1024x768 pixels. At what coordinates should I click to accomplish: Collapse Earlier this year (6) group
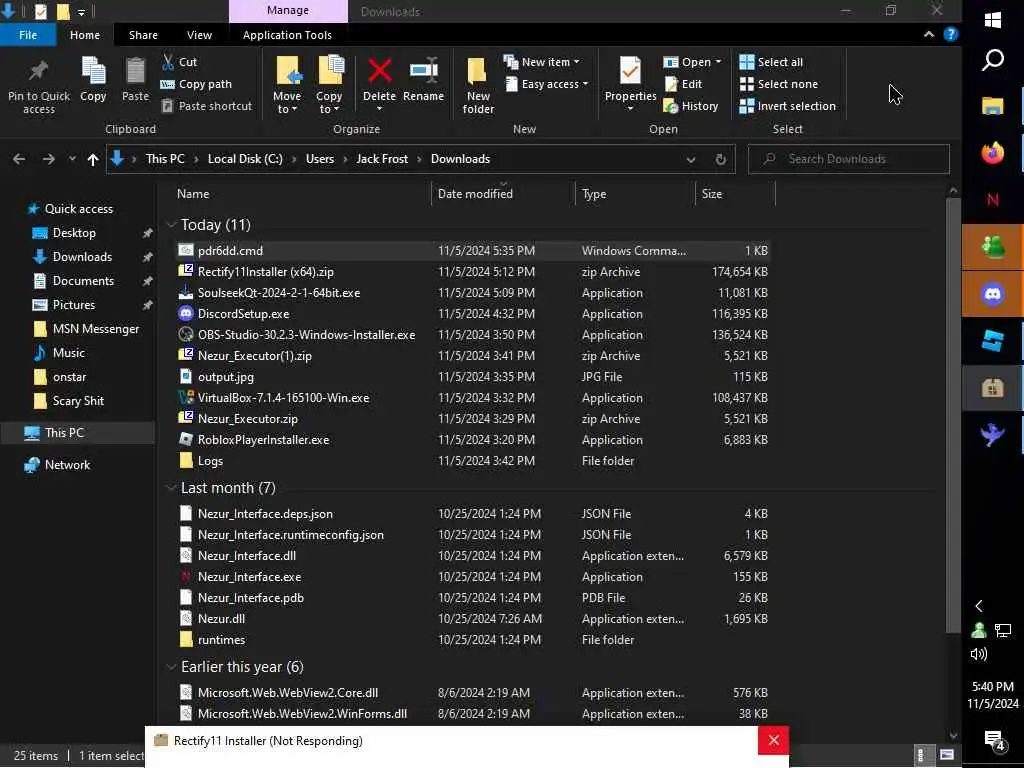[171, 667]
